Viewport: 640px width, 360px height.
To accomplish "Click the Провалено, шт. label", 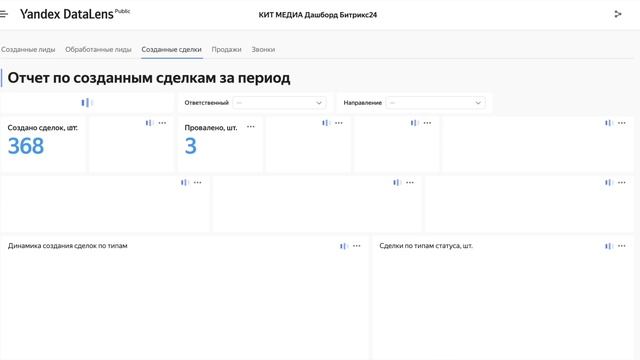I will point(211,128).
